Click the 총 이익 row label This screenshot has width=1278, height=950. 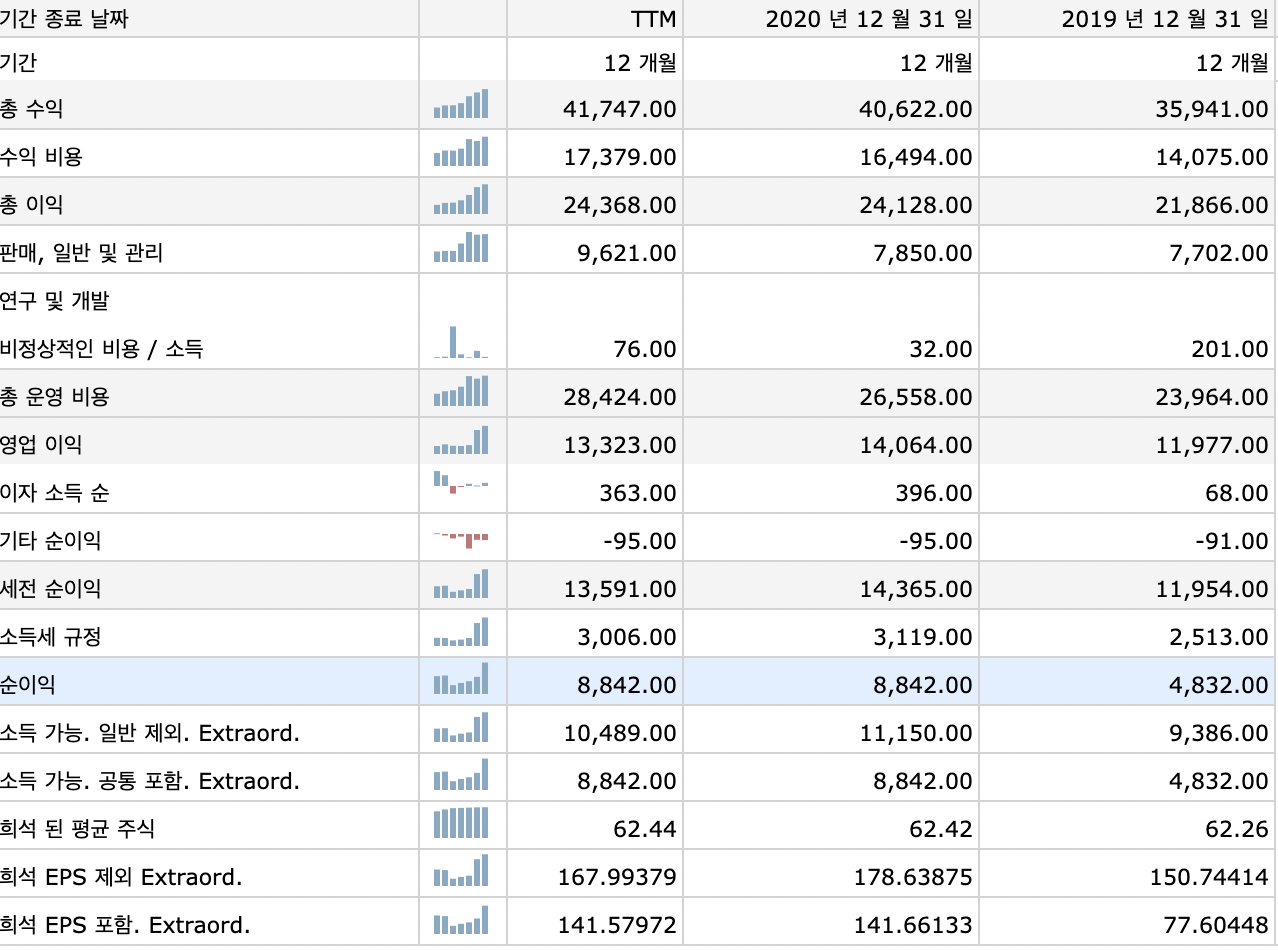[31, 204]
